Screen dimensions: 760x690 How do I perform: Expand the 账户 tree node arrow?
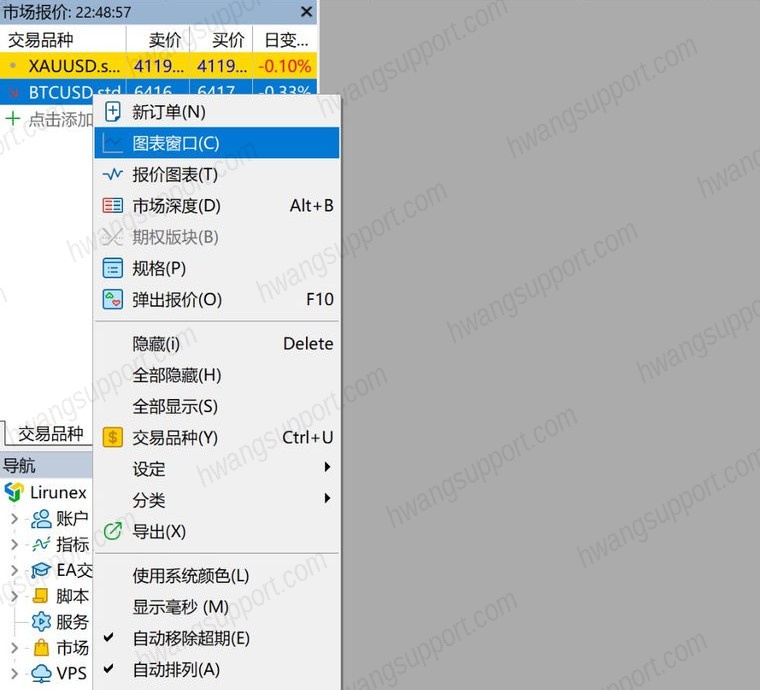pos(15,519)
